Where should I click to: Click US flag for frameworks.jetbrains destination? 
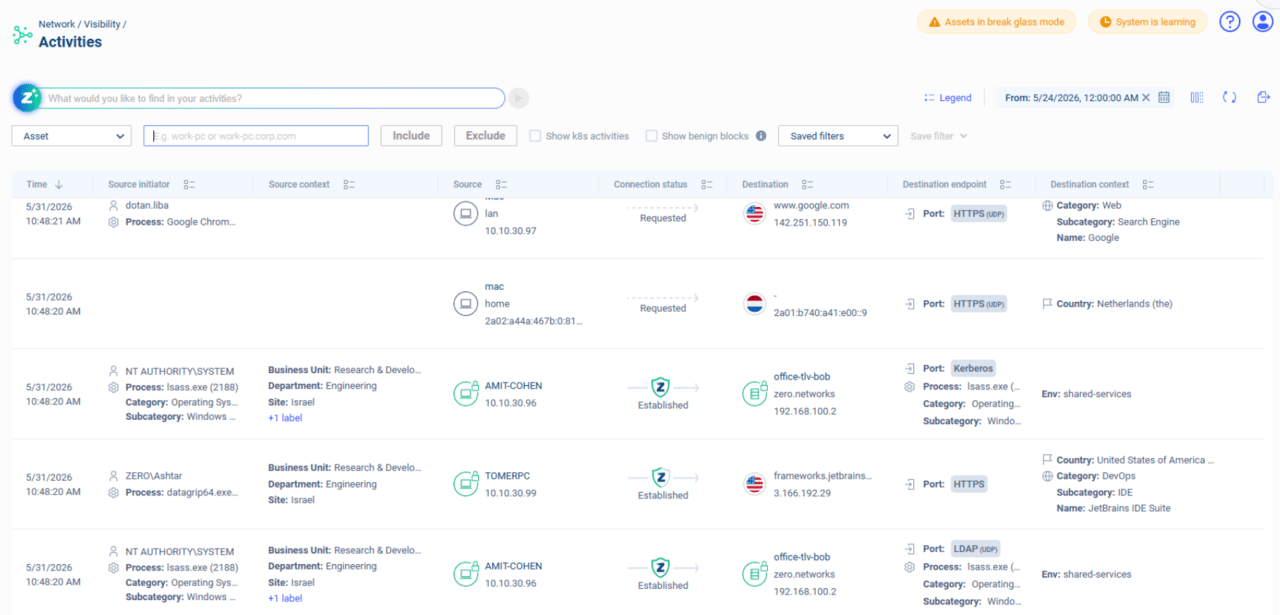pos(755,484)
